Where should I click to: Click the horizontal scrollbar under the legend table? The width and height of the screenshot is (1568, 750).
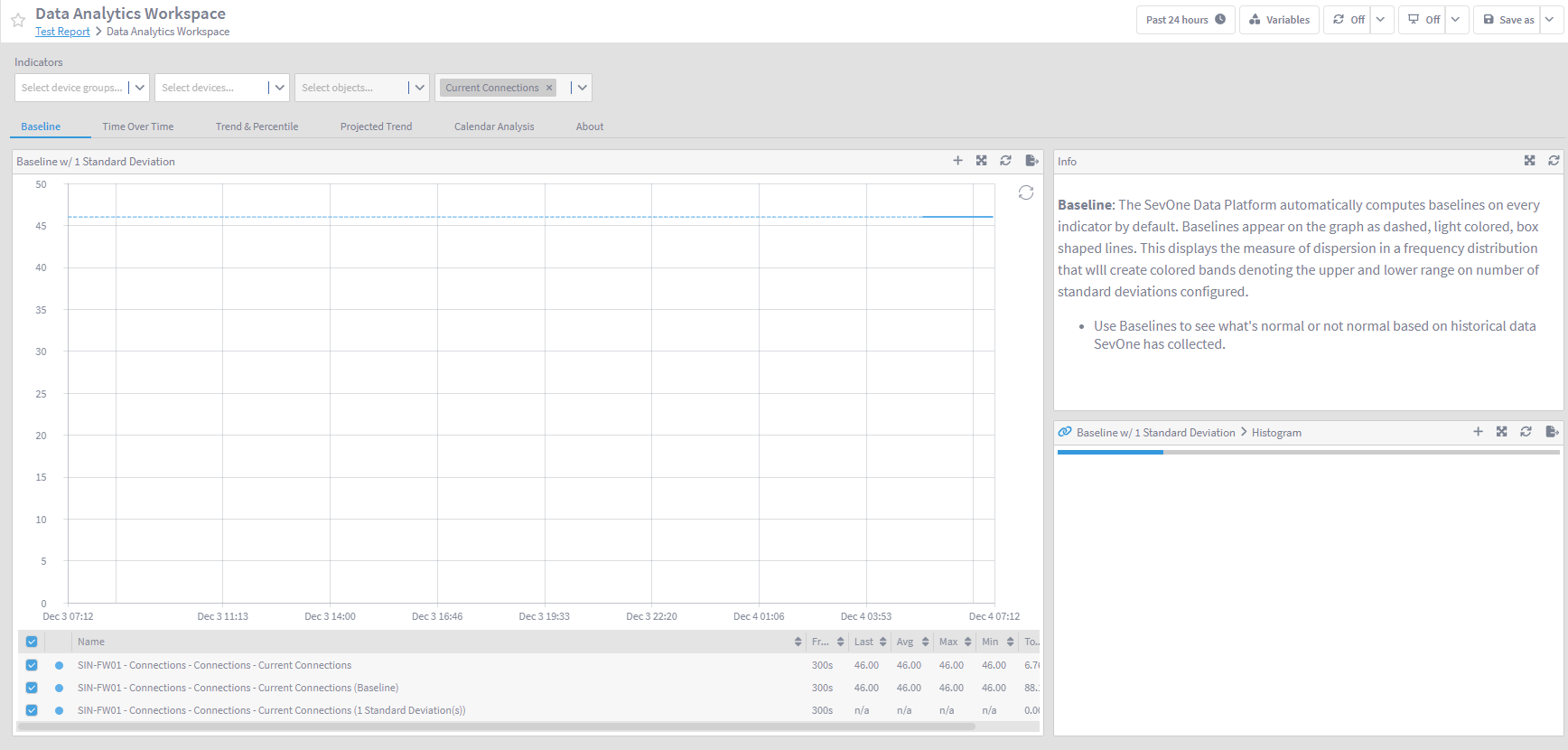coord(496,727)
